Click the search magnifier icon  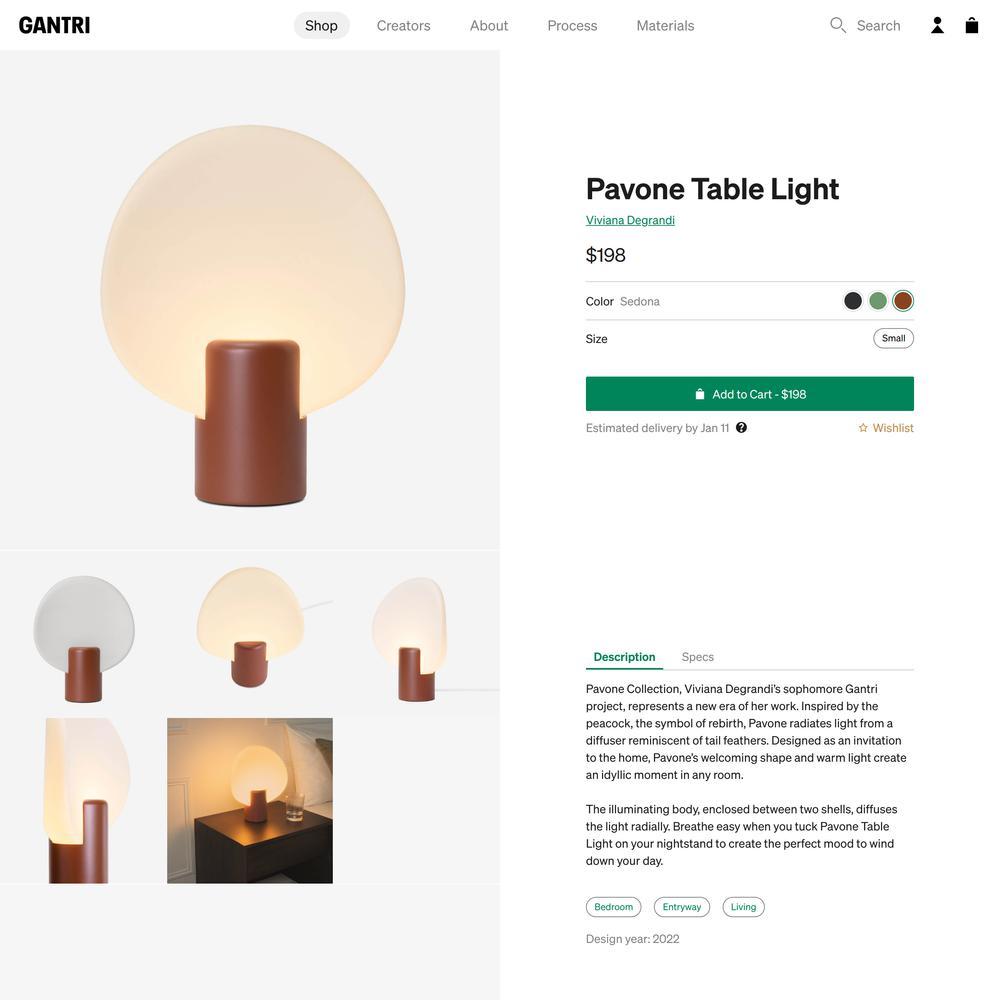coord(837,26)
